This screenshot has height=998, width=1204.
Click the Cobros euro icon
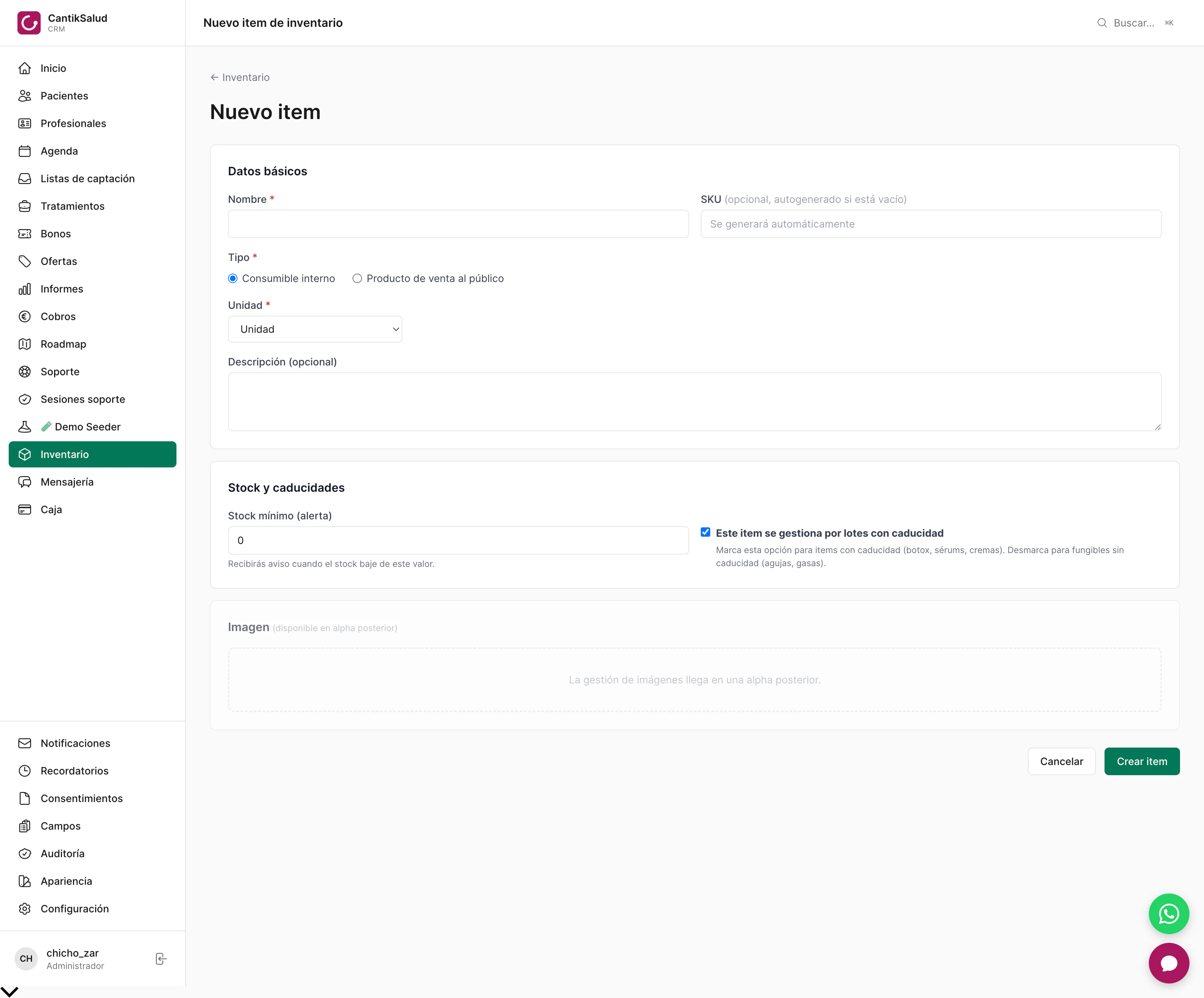click(x=25, y=316)
